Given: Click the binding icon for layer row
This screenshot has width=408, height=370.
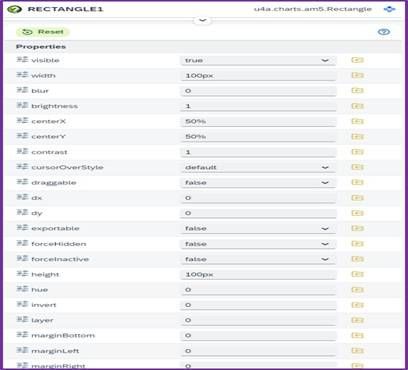Looking at the screenshot, I should click(x=357, y=320).
